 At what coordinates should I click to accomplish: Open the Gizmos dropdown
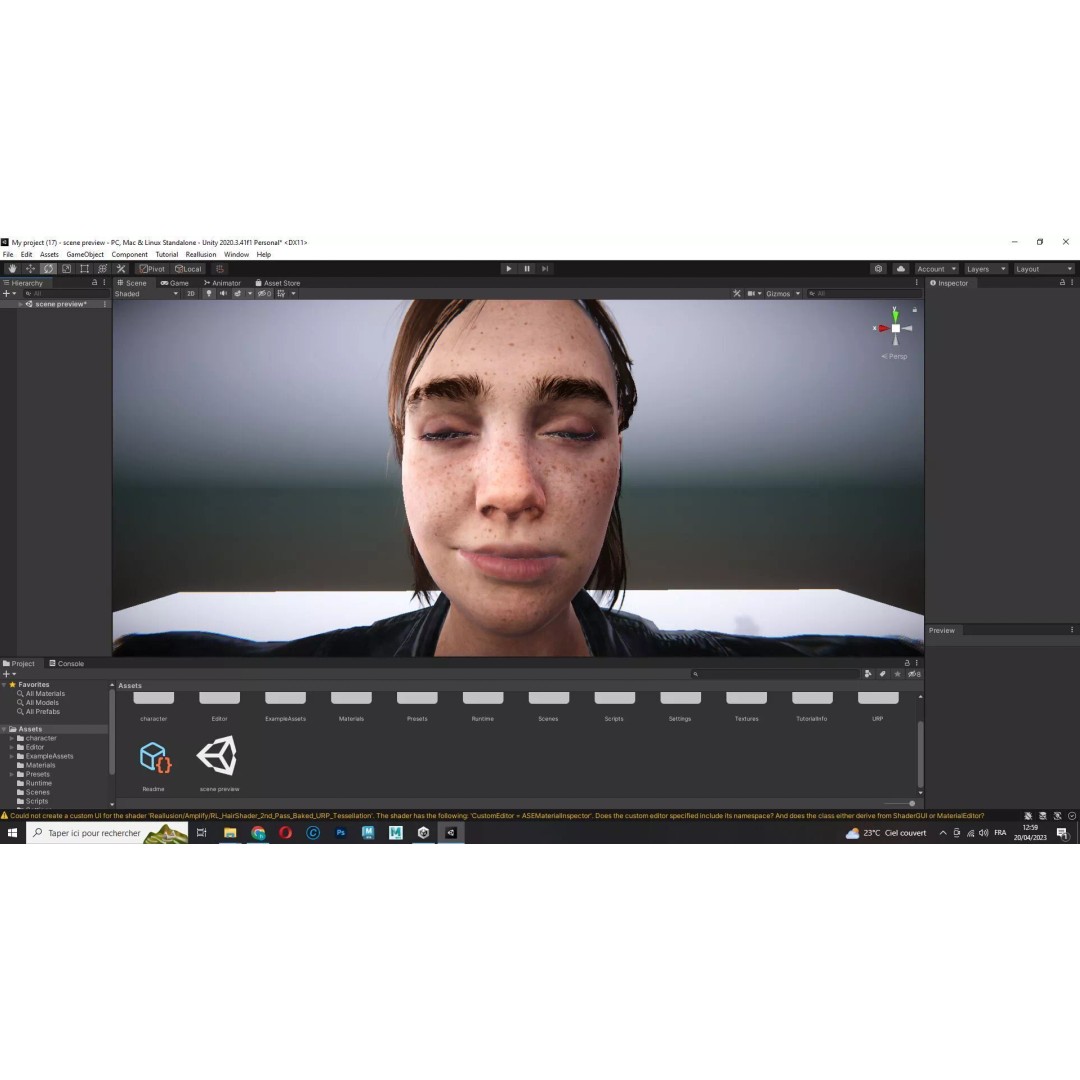coord(783,293)
